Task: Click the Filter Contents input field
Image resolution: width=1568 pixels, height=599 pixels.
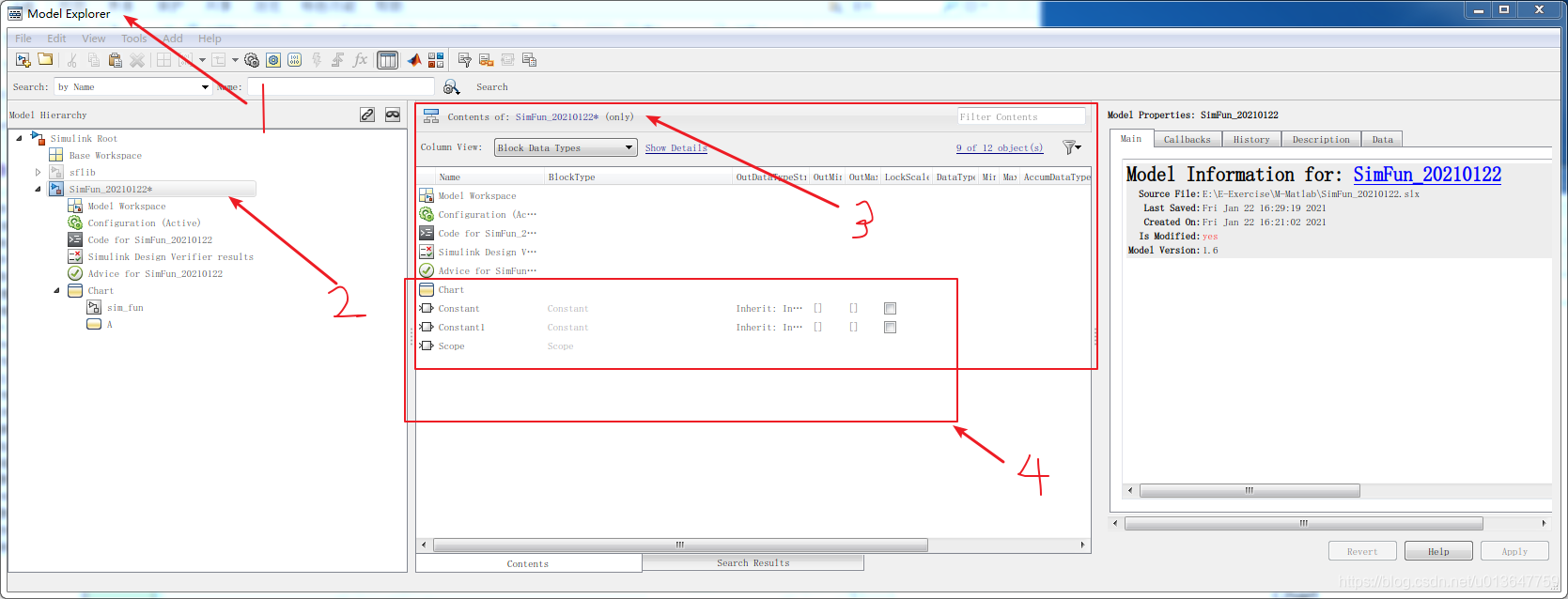Action: pyautogui.click(x=1021, y=116)
